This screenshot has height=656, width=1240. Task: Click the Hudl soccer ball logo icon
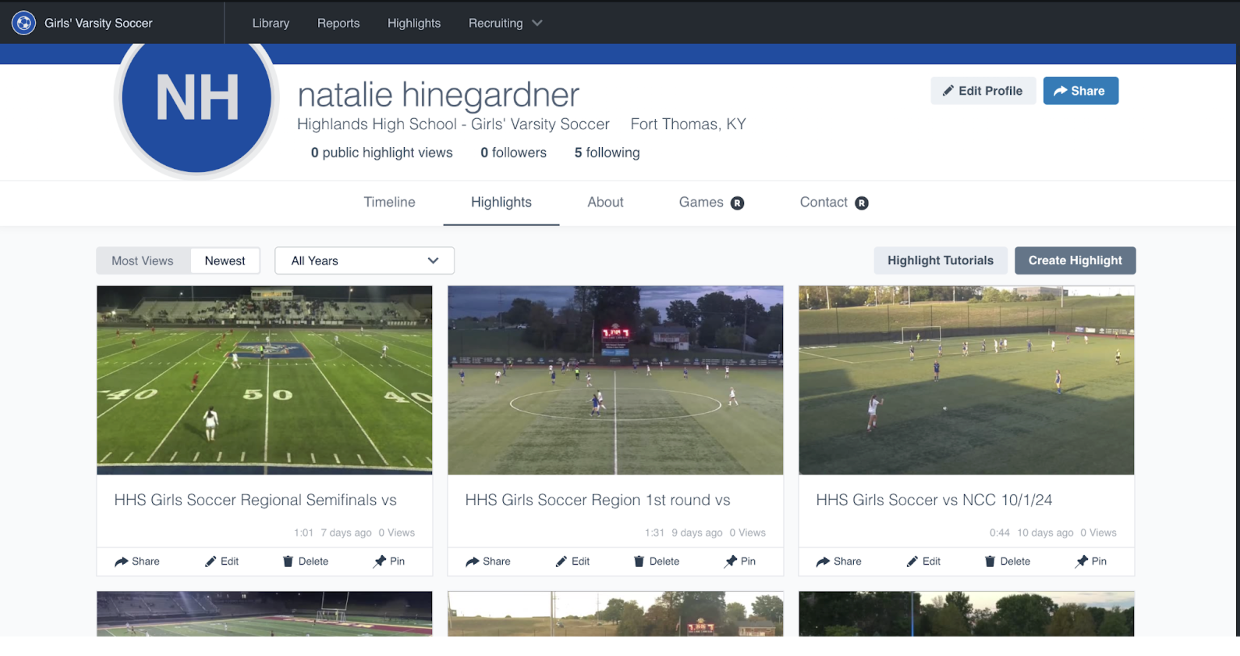23,22
